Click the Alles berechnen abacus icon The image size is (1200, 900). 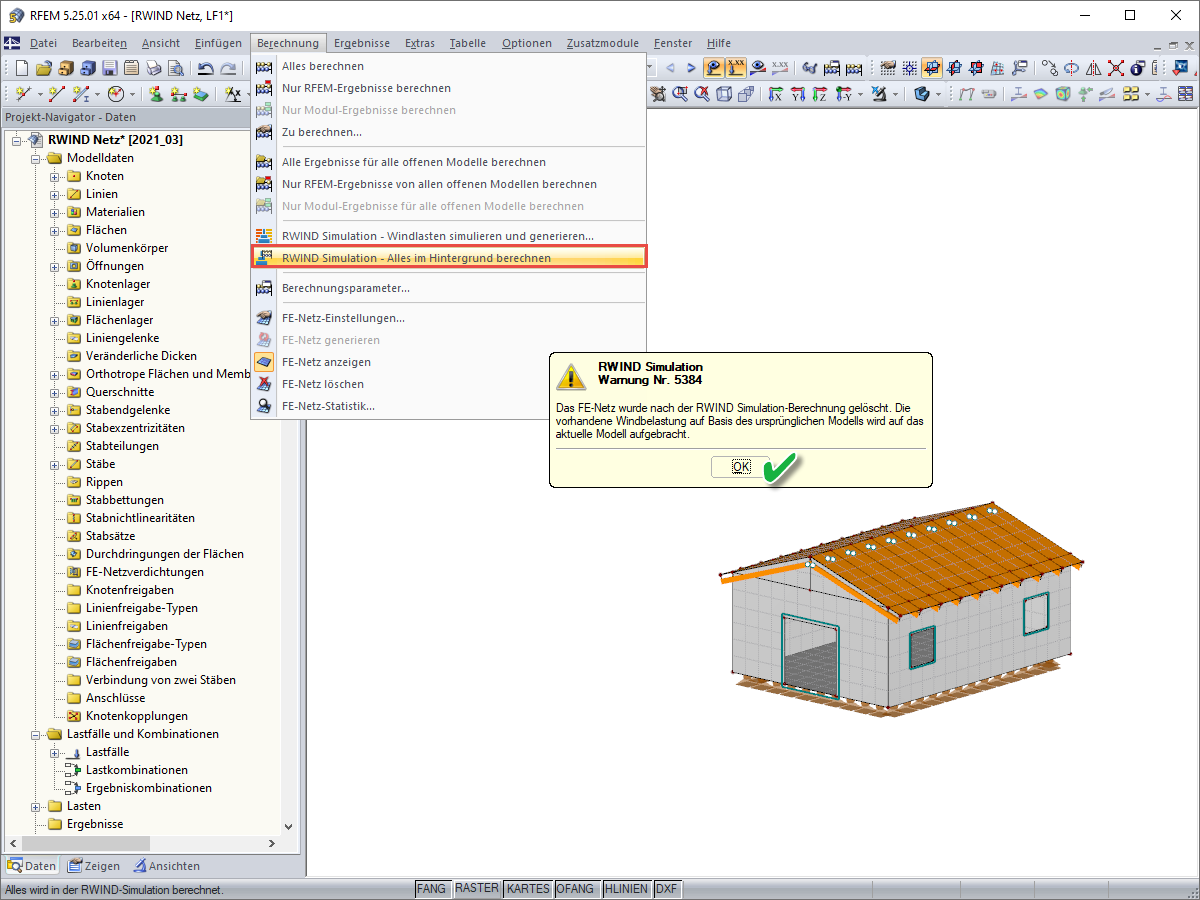coord(264,66)
